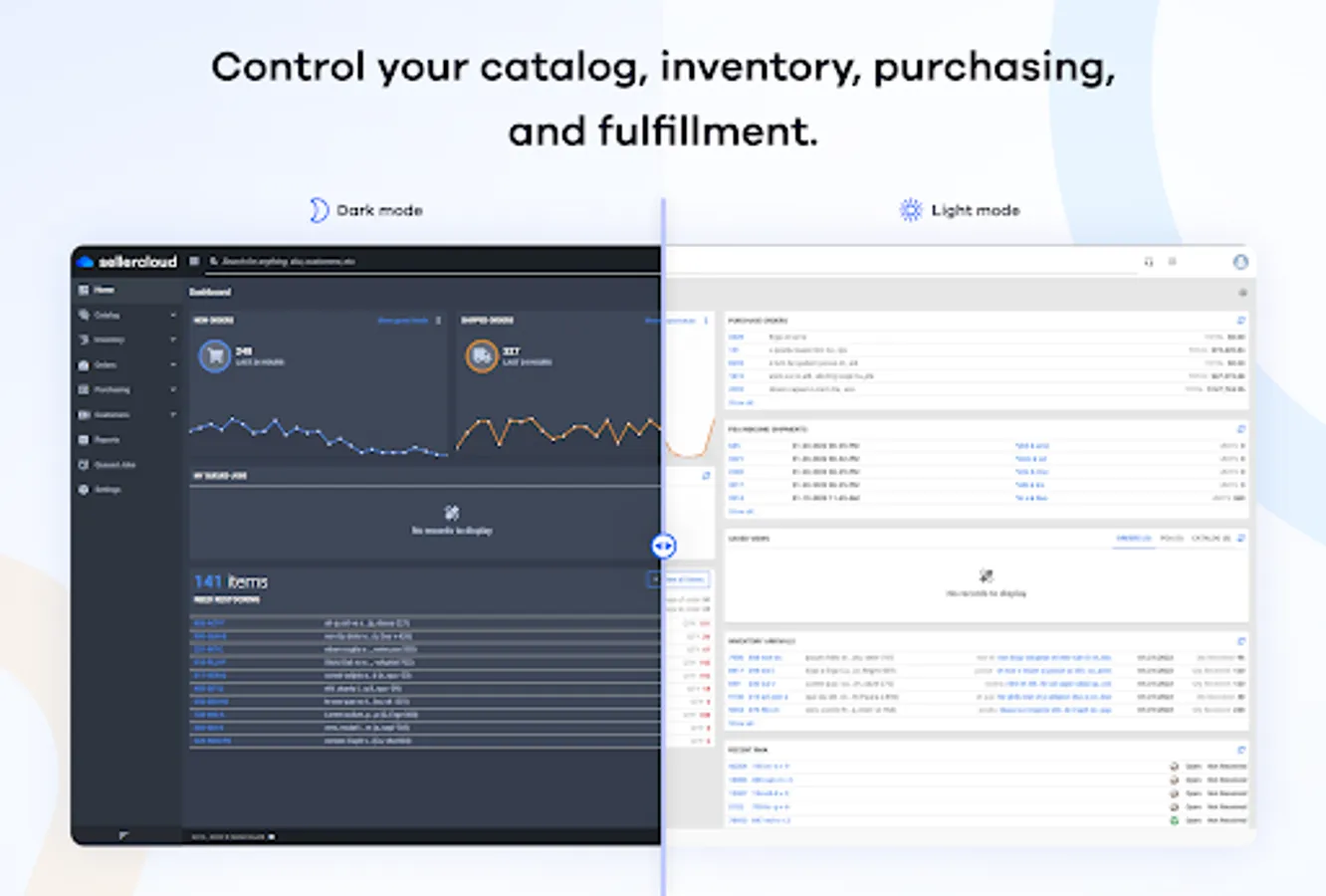This screenshot has height=896, width=1326.
Task: Refresh the inbound shipments widget
Action: (1240, 429)
